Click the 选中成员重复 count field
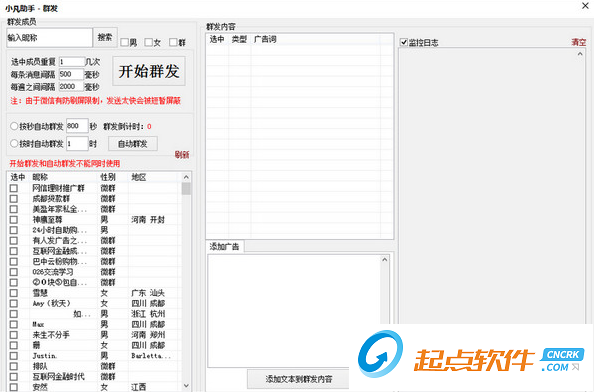The image size is (594, 392). tap(71, 61)
